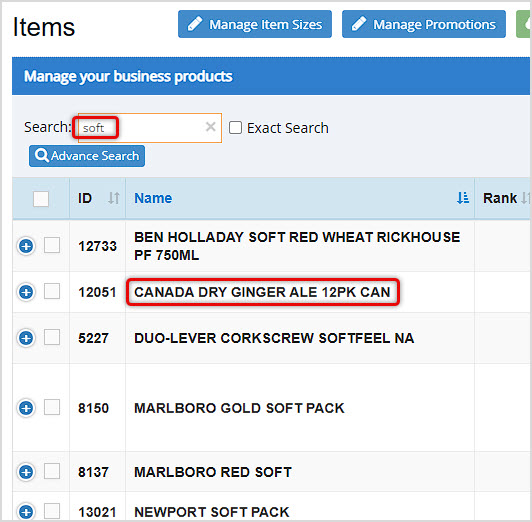Expand row 5227 with the plus icon
This screenshot has height=522, width=532.
pos(26,338)
